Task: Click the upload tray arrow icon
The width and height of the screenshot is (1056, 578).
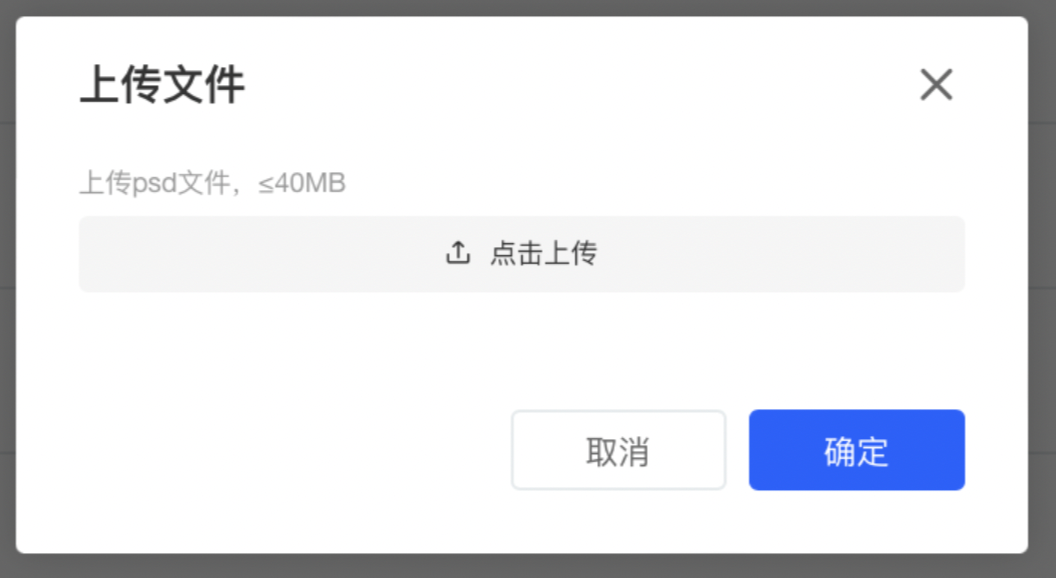Action: click(458, 253)
